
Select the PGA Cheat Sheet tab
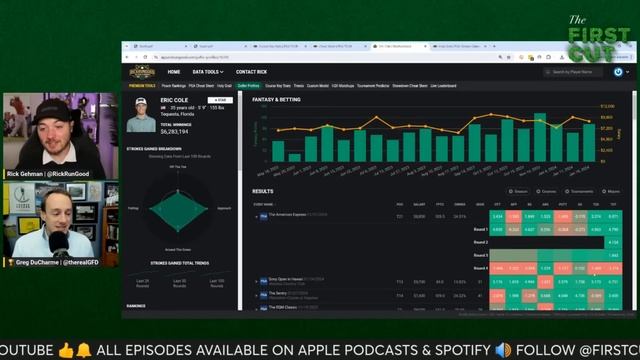coord(201,86)
